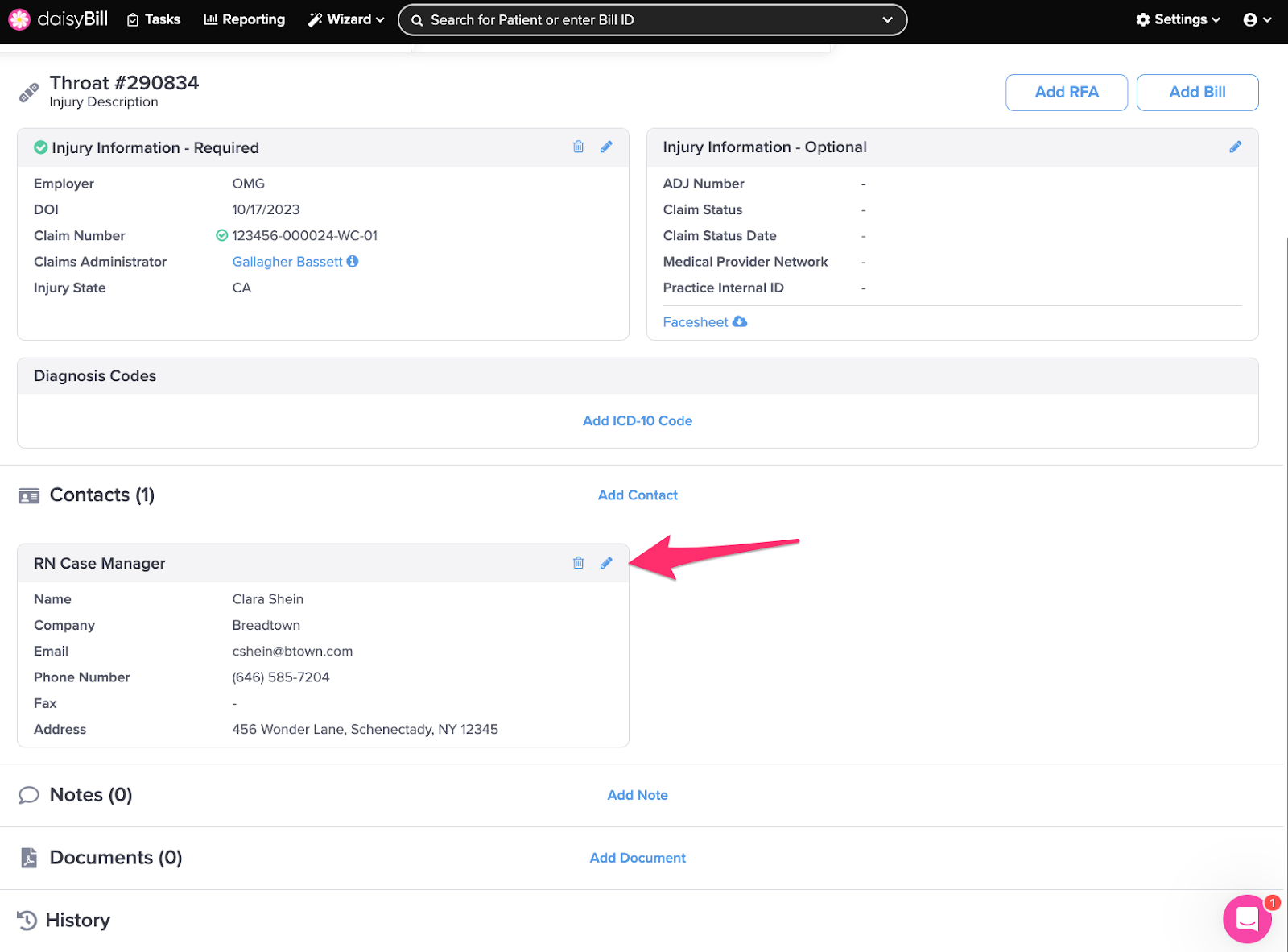Click the Gallagher Bassett info icon
1288x952 pixels.
pyautogui.click(x=353, y=261)
